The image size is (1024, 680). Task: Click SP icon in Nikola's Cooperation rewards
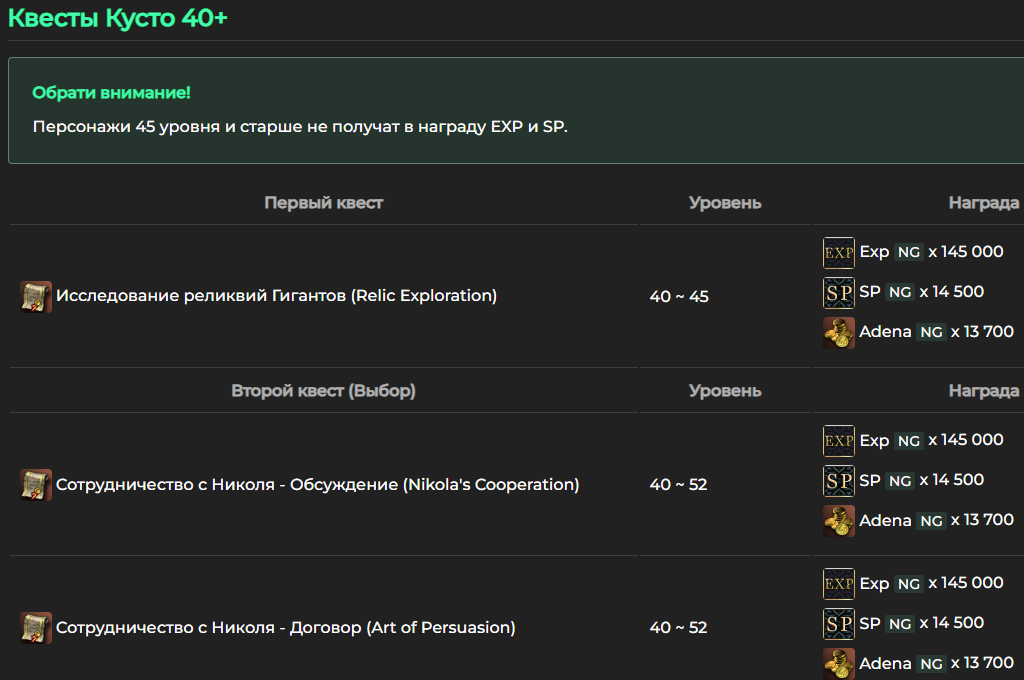tap(839, 481)
